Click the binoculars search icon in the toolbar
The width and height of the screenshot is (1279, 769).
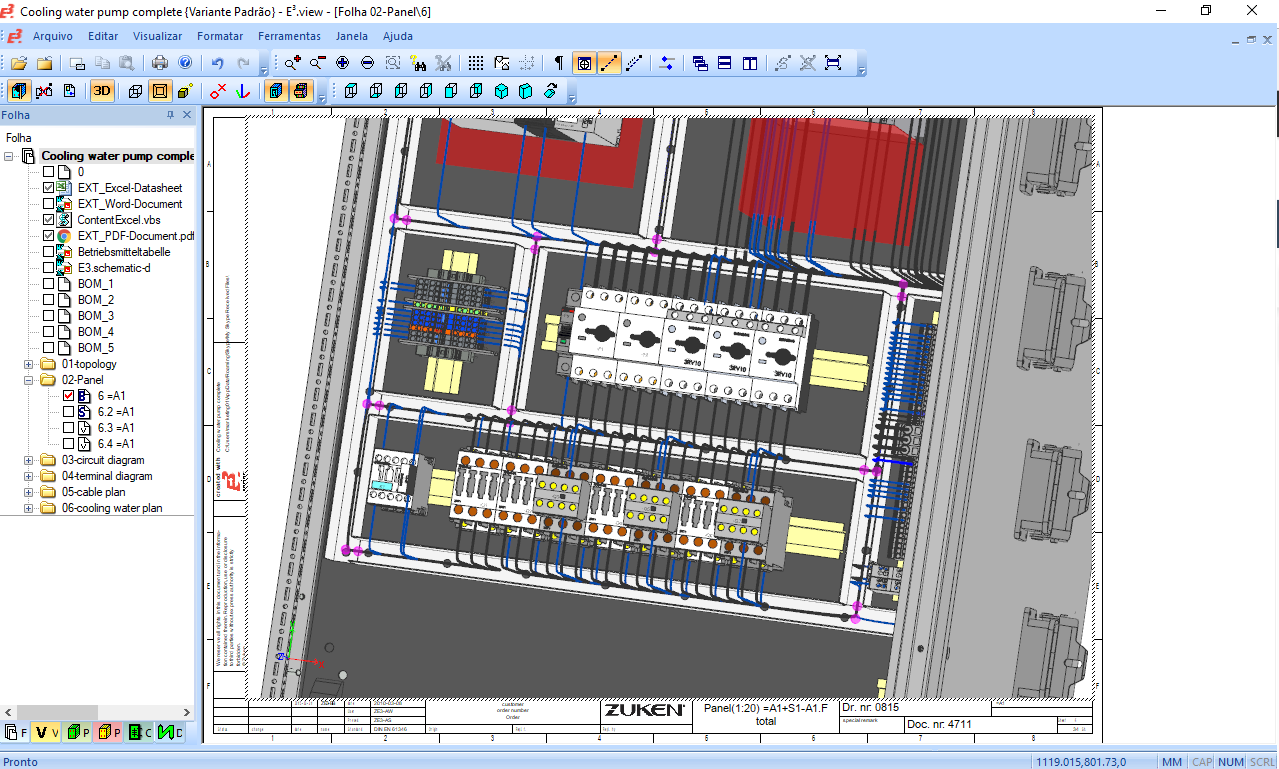click(420, 62)
